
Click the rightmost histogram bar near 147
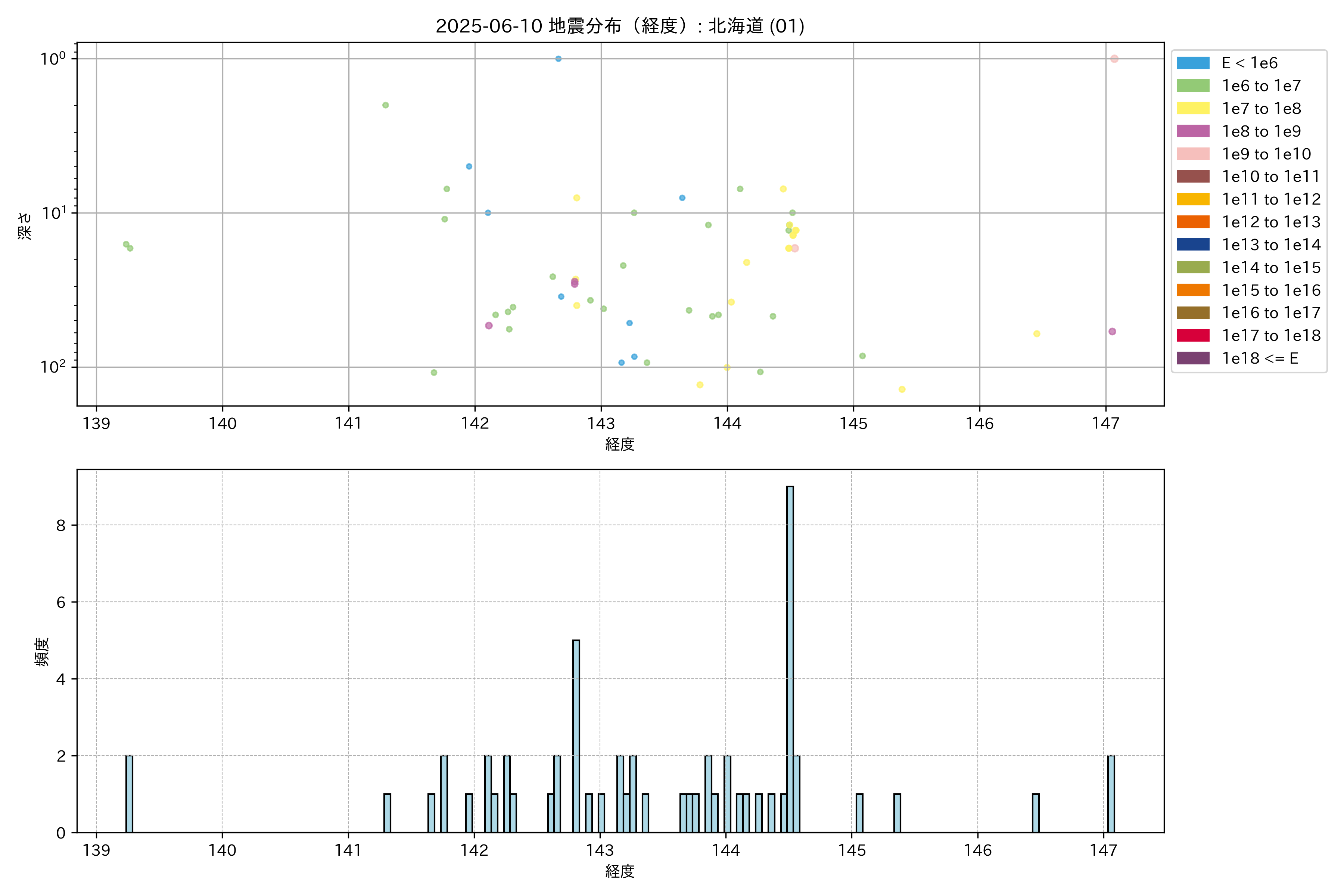tap(1111, 794)
